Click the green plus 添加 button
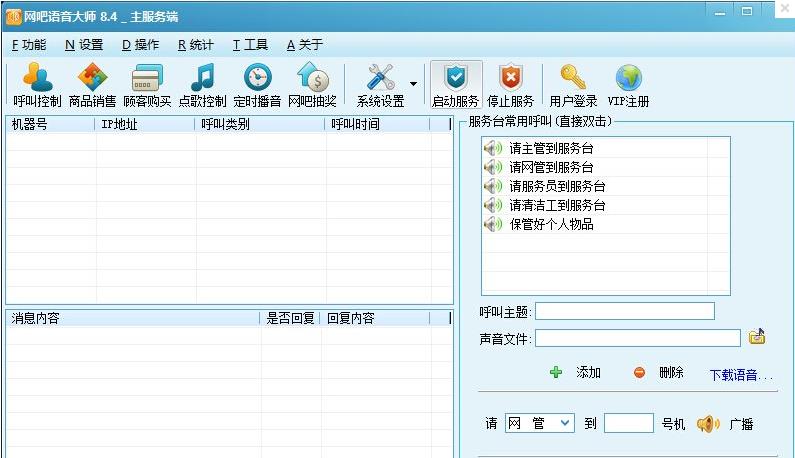The image size is (795, 458). pyautogui.click(x=575, y=373)
